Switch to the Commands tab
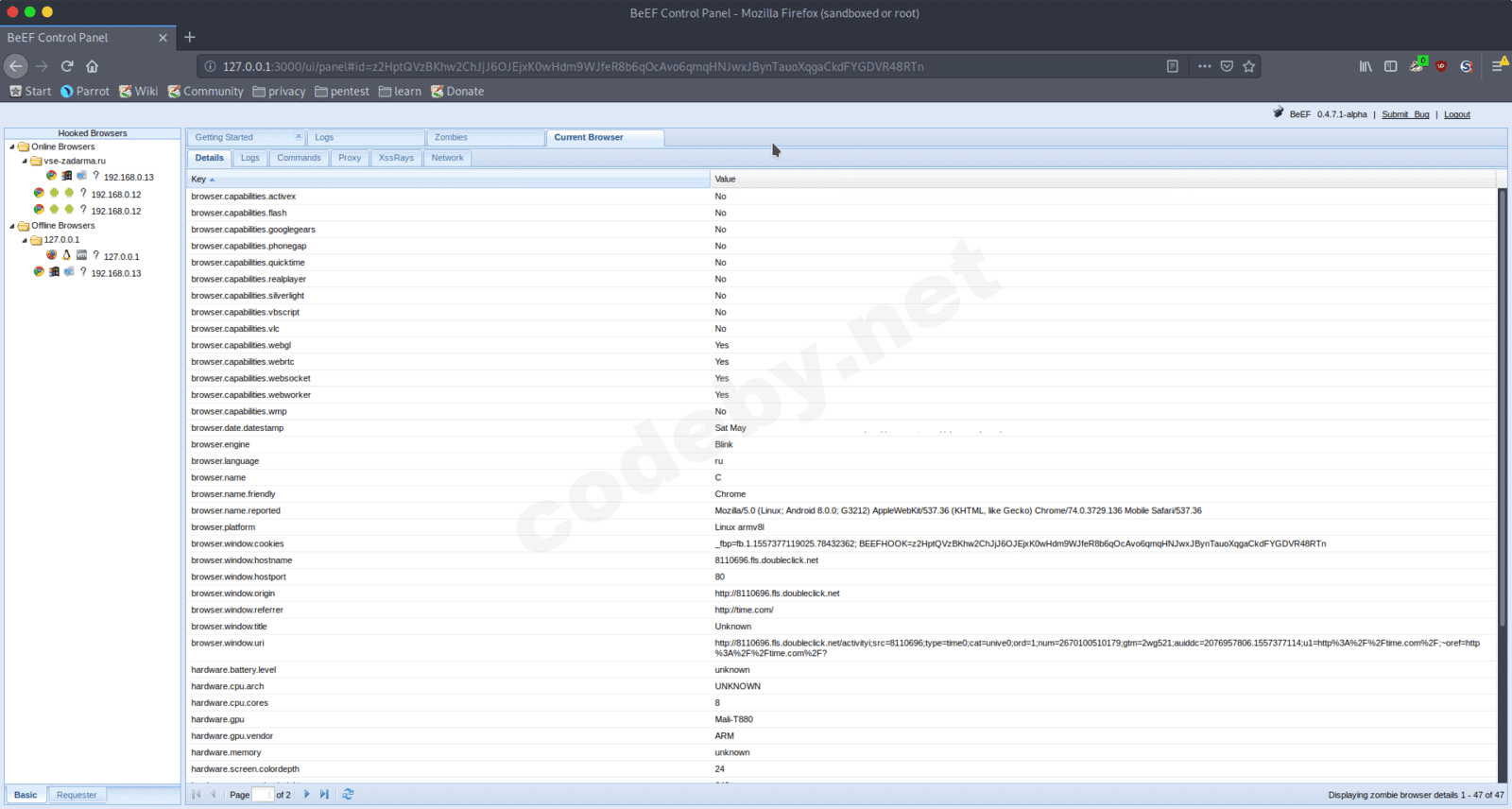Viewport: 1512px width, 809px height. click(299, 158)
